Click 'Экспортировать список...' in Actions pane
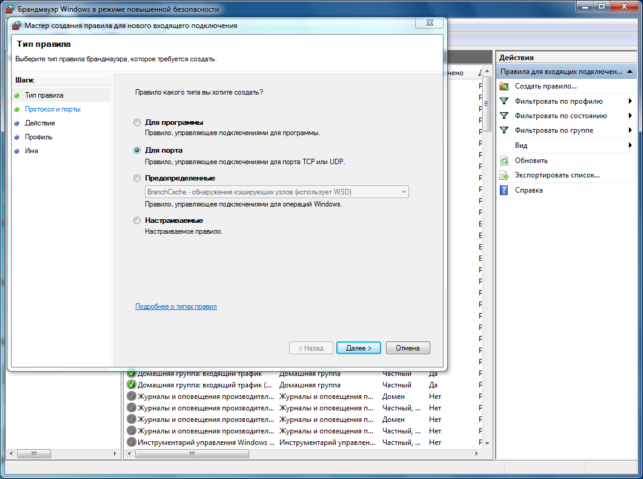 click(x=557, y=175)
